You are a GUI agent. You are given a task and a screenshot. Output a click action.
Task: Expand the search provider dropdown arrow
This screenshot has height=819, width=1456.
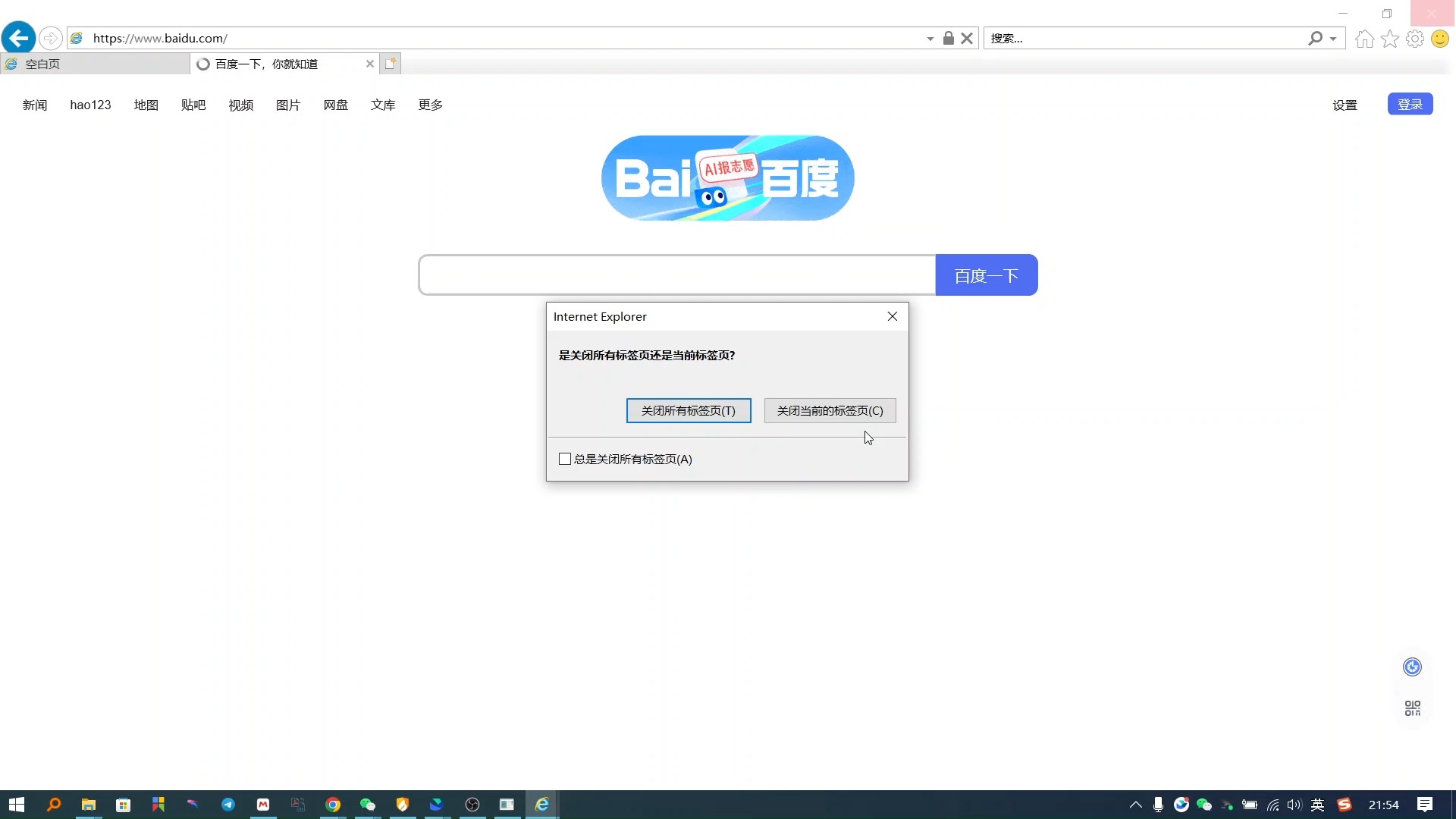coord(1333,39)
